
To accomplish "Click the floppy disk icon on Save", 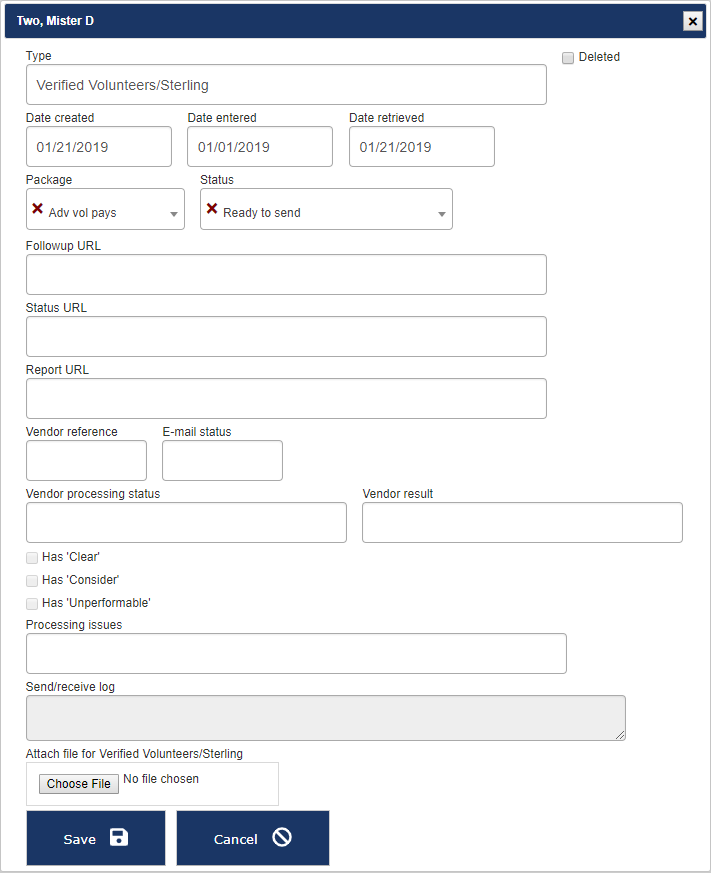I will [x=119, y=837].
